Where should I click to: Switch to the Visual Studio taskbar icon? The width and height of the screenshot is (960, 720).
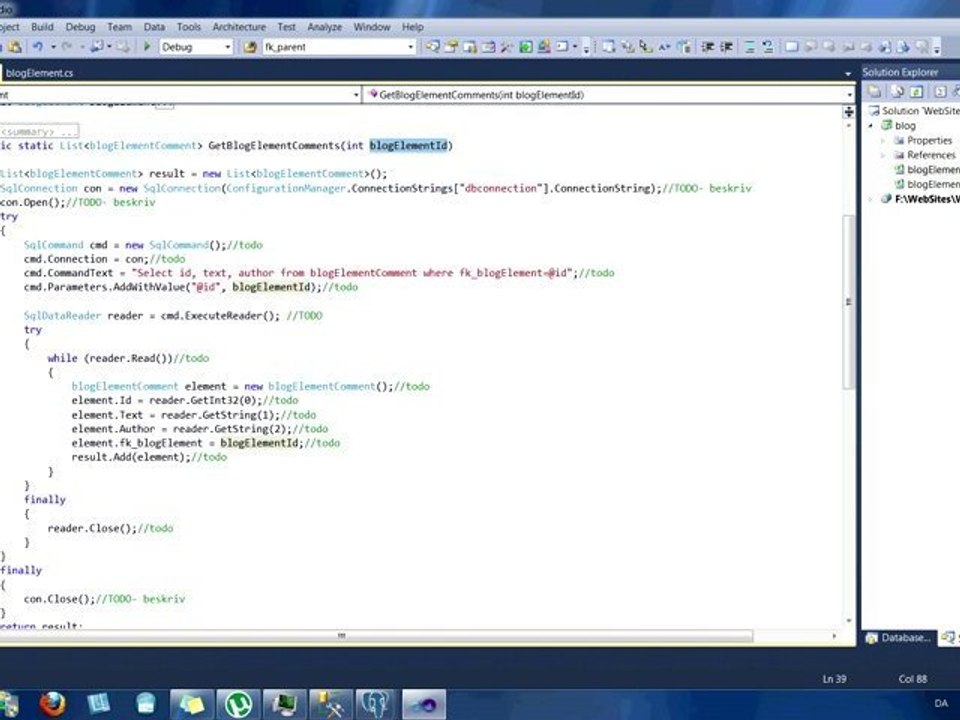424,704
